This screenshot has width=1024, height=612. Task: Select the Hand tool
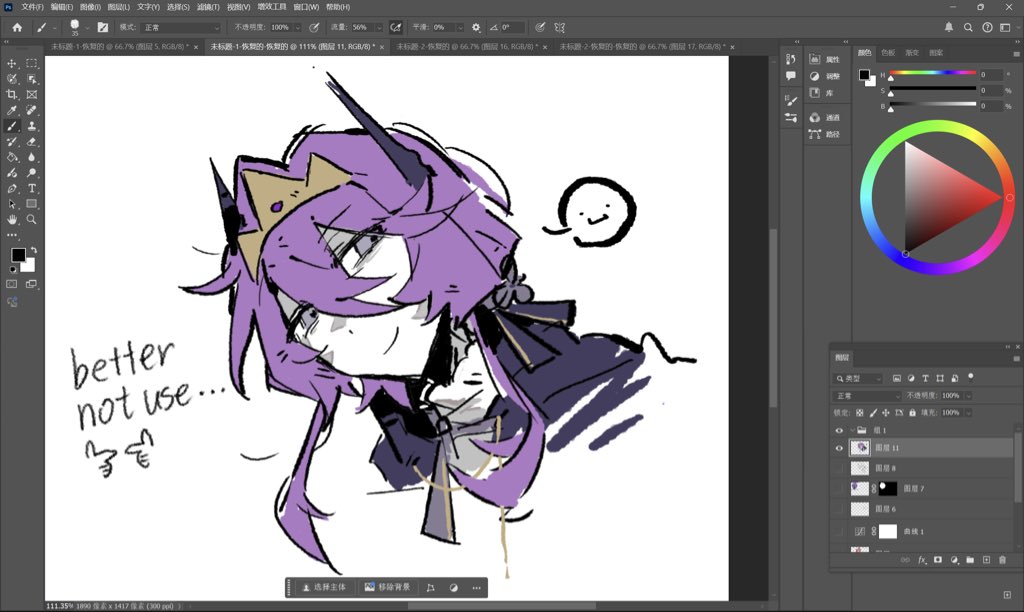tap(12, 219)
